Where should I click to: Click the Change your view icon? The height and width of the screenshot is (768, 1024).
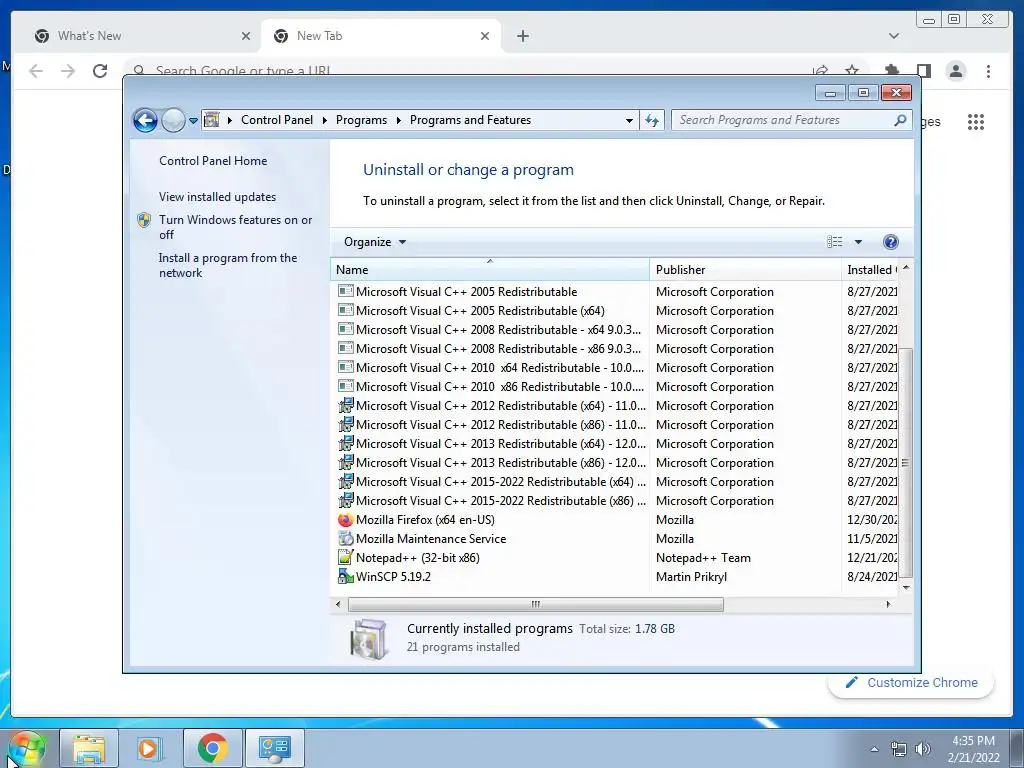(835, 242)
